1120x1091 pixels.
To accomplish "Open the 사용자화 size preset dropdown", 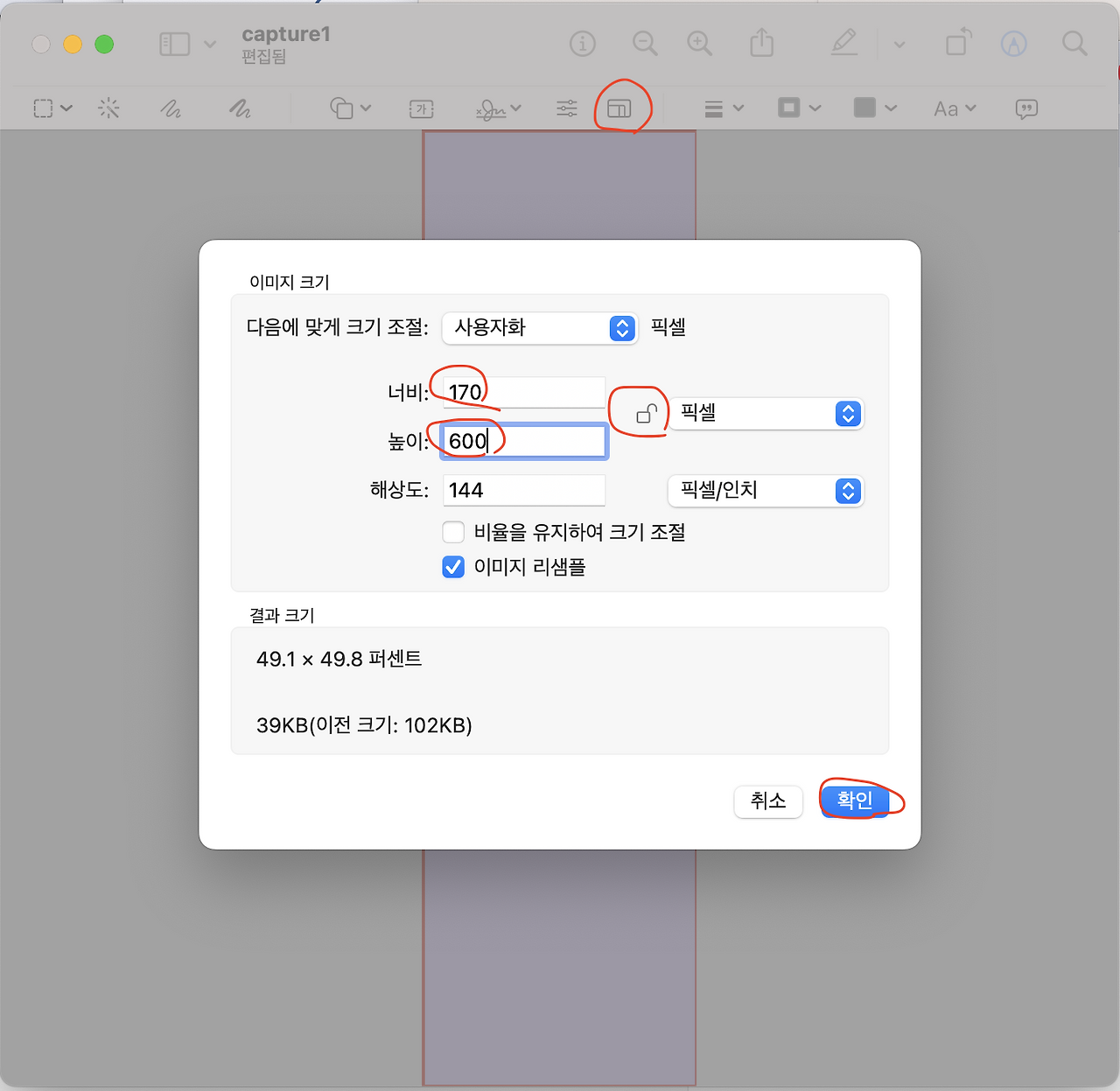I will pyautogui.click(x=539, y=328).
